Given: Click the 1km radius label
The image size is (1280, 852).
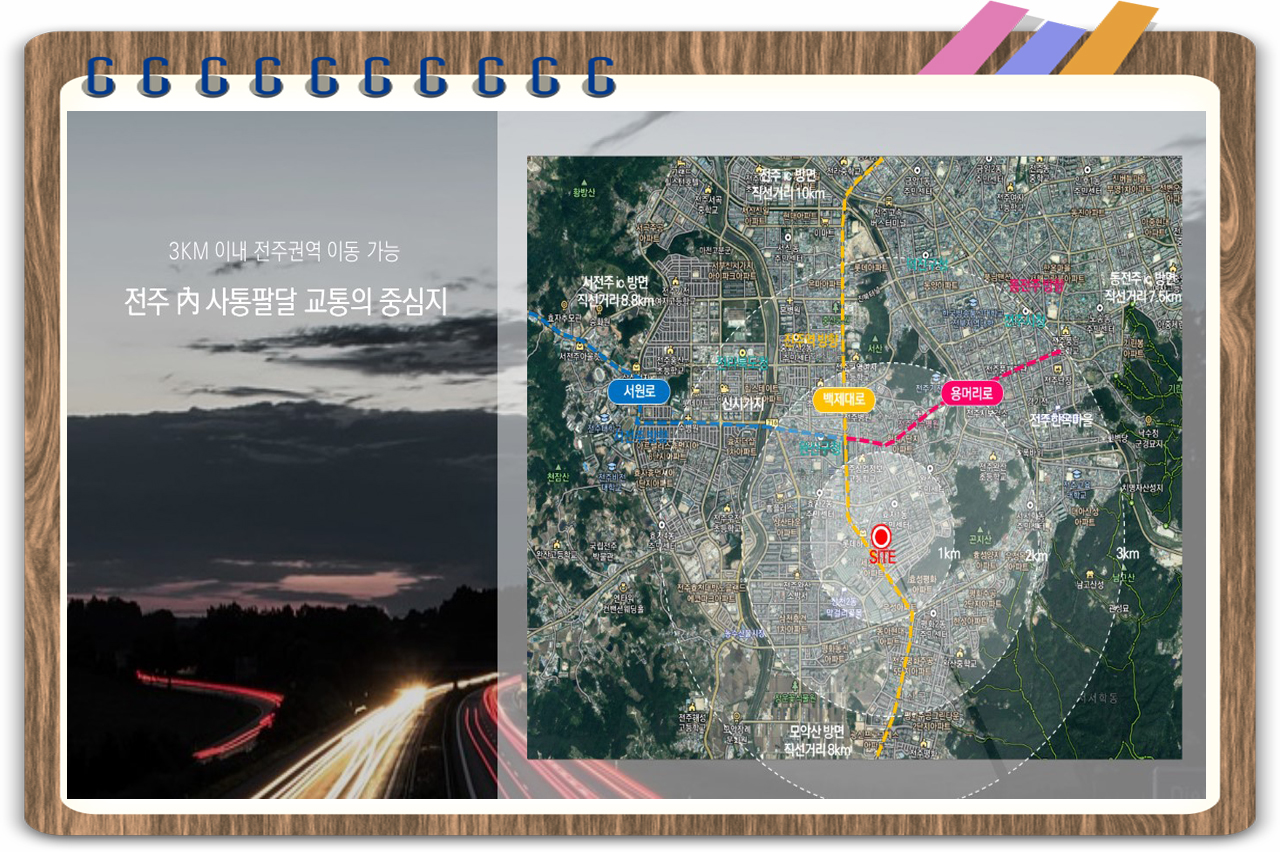Looking at the screenshot, I should [x=949, y=553].
